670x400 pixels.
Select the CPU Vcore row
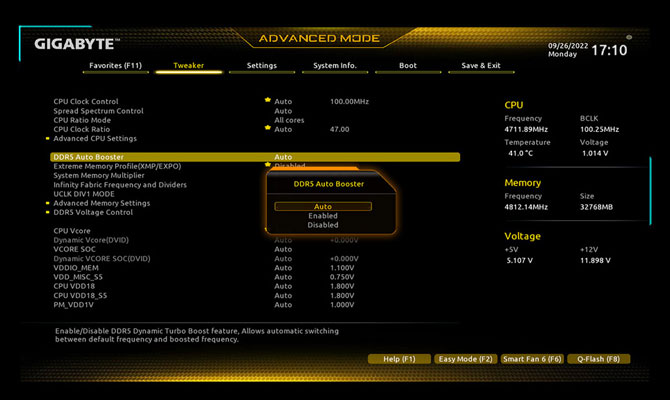pos(72,231)
